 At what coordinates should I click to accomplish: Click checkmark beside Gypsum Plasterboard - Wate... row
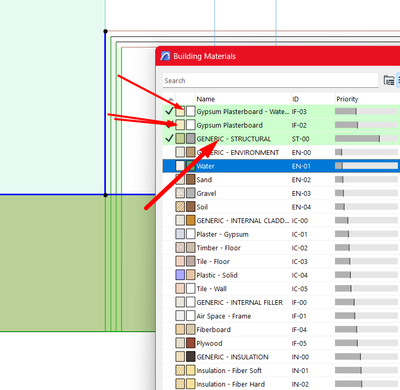click(169, 111)
